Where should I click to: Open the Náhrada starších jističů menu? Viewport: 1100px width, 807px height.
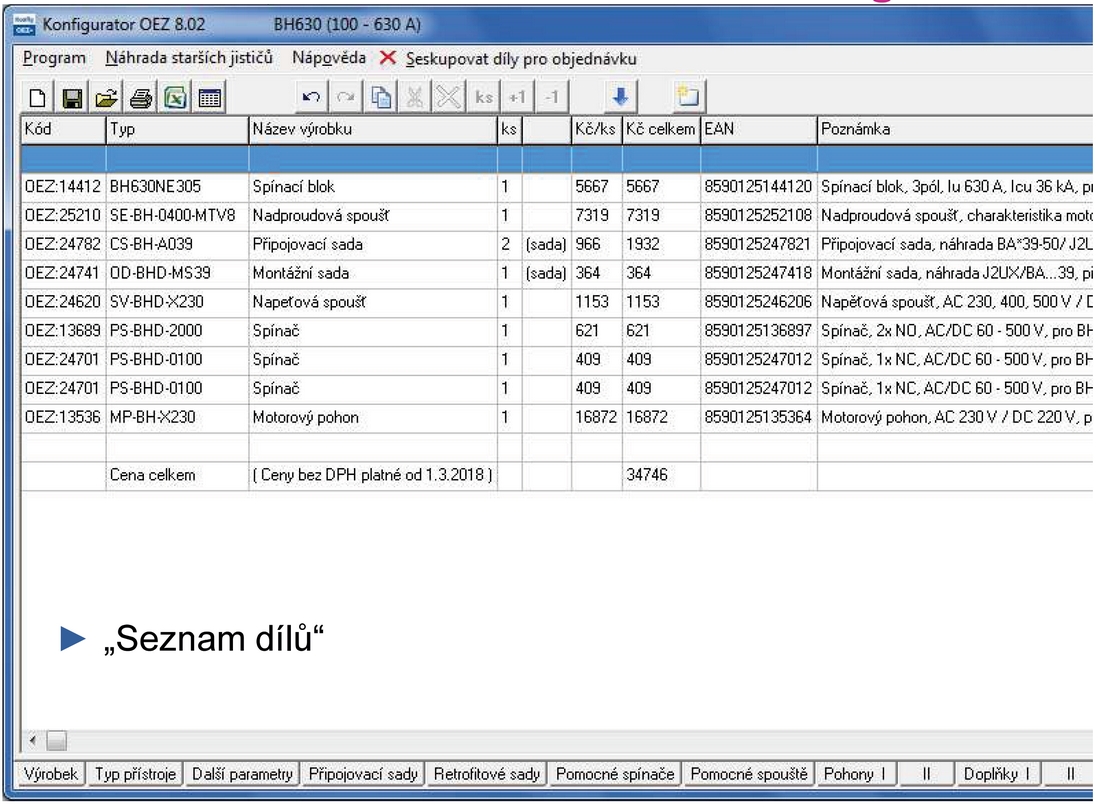[189, 58]
